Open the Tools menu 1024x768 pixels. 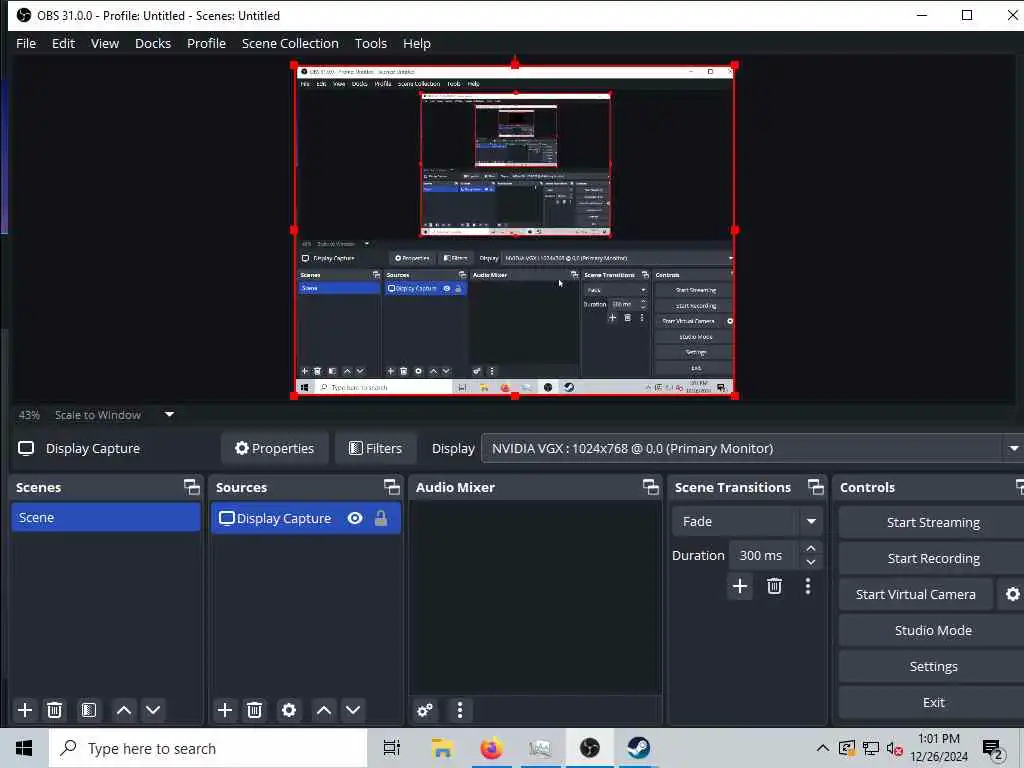click(370, 43)
